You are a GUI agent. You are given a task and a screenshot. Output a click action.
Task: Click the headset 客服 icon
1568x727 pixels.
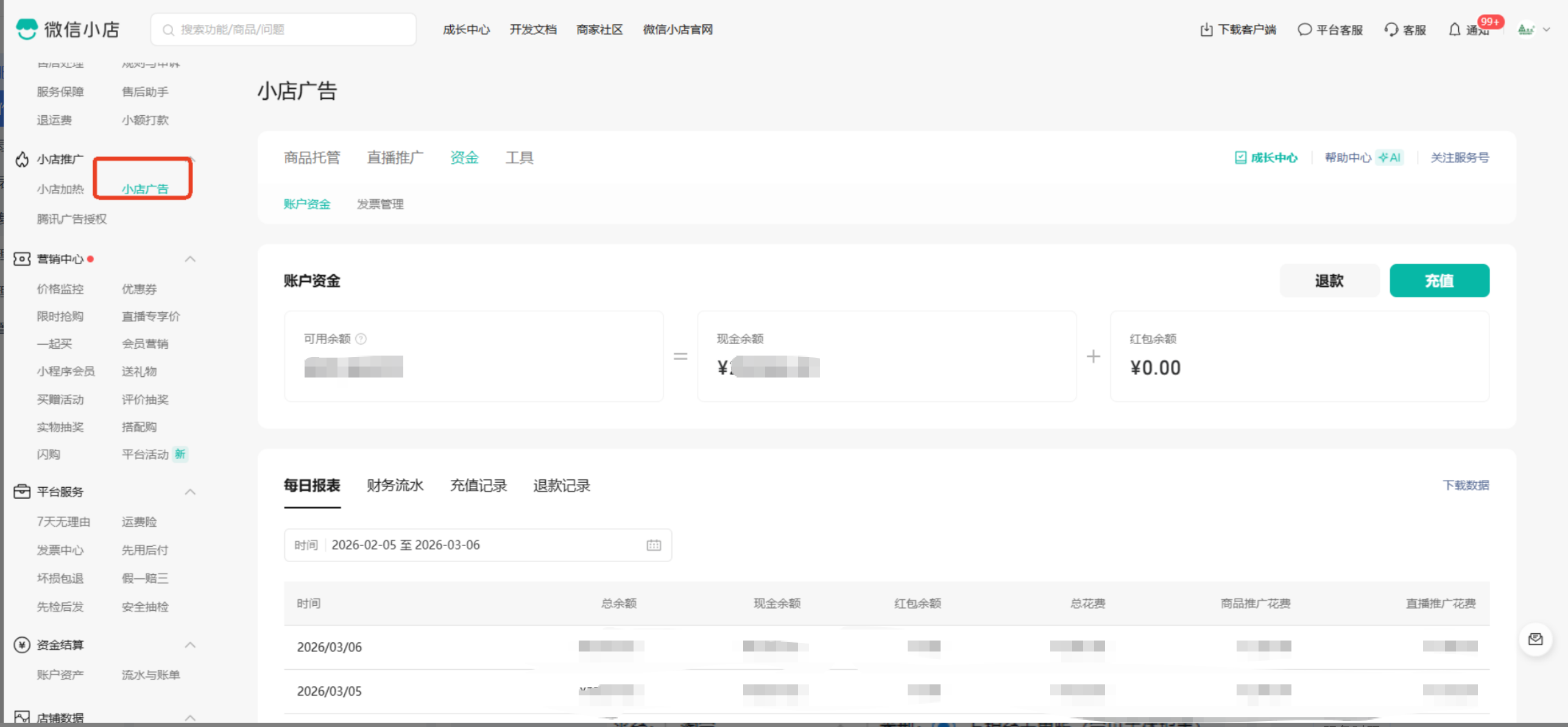[1391, 29]
